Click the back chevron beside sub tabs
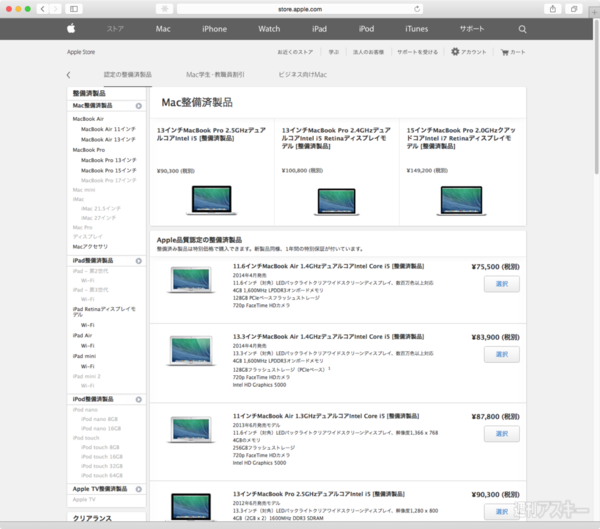The height and width of the screenshot is (529, 600). pos(68,75)
